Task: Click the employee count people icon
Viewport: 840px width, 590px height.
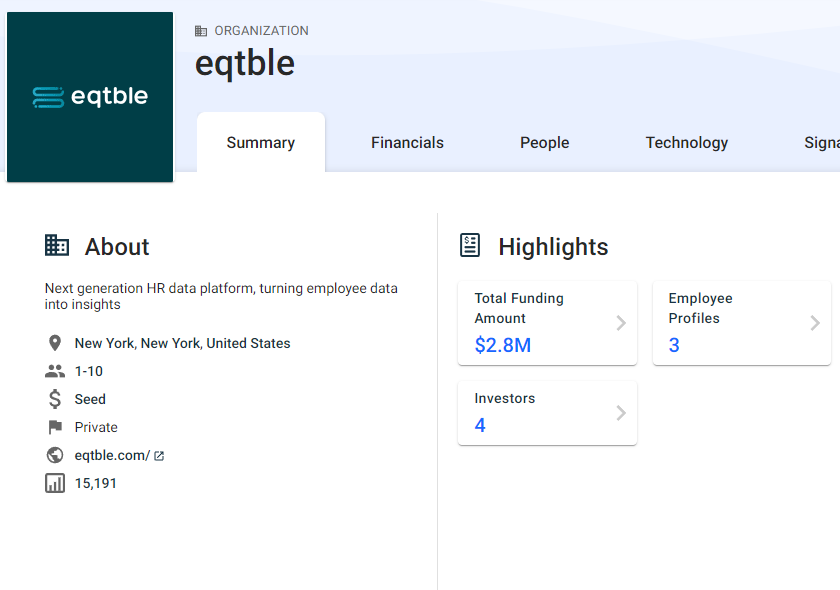Action: pyautogui.click(x=55, y=371)
